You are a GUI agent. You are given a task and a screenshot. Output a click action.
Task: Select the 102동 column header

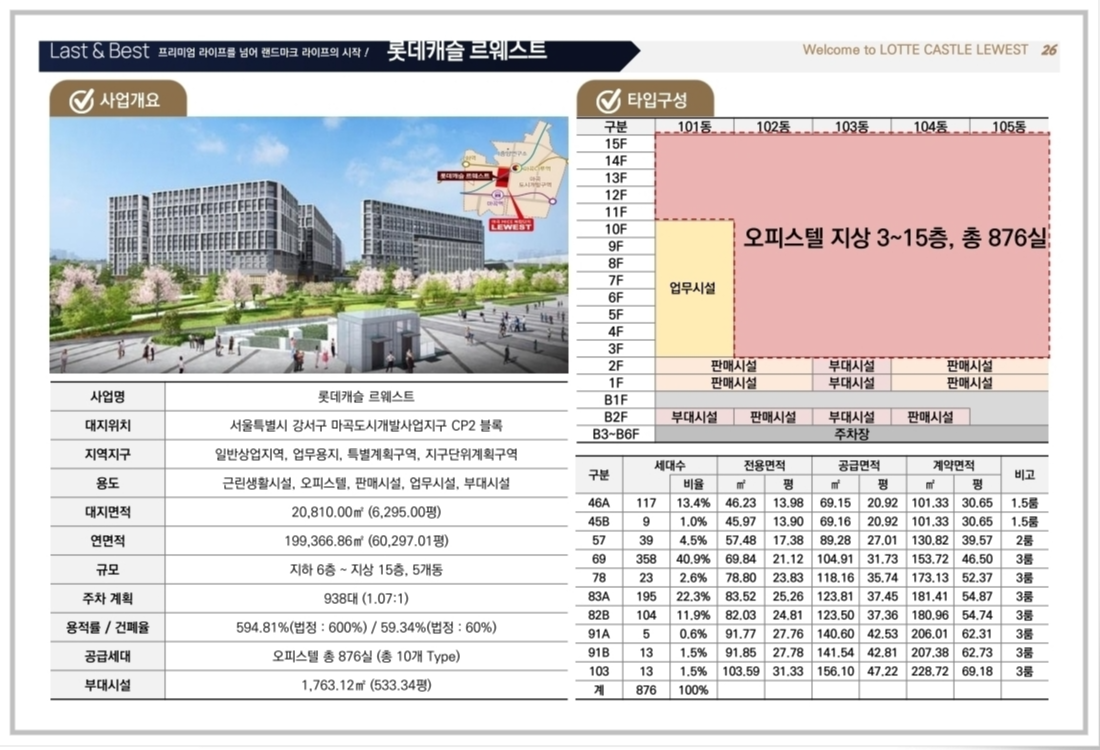click(x=773, y=126)
